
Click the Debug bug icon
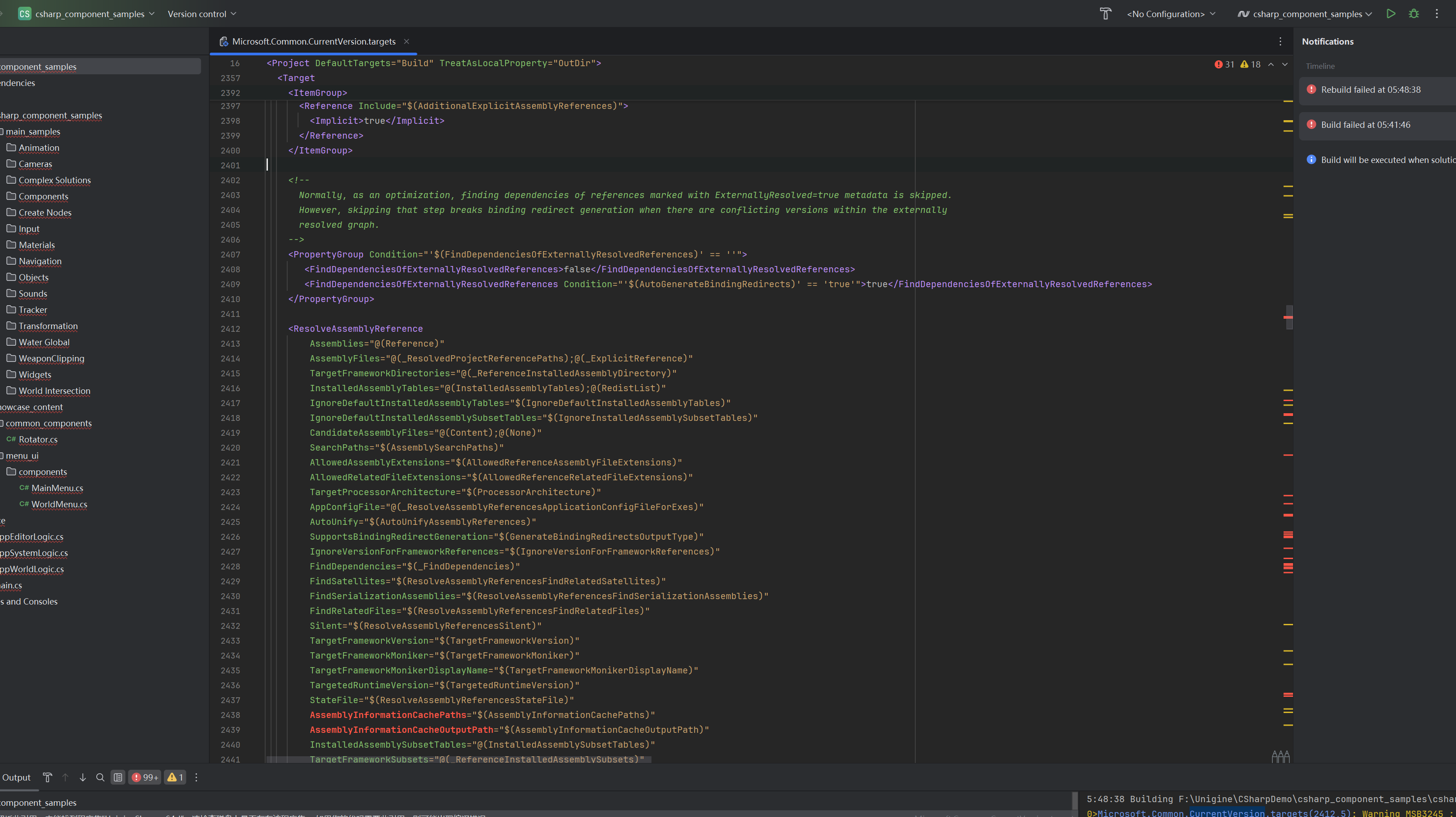[x=1414, y=14]
